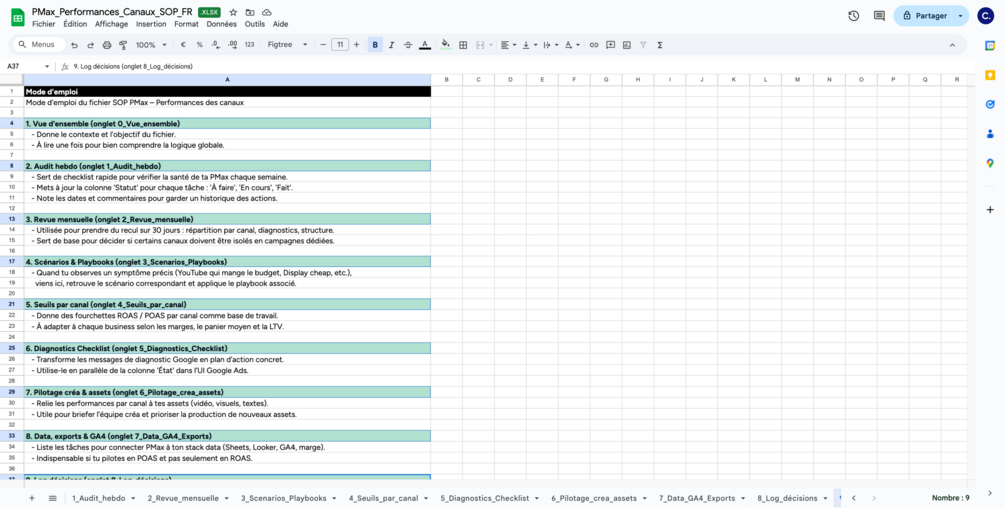The width and height of the screenshot is (1005, 508).
Task: Move document to folder icon
Action: 250,12
